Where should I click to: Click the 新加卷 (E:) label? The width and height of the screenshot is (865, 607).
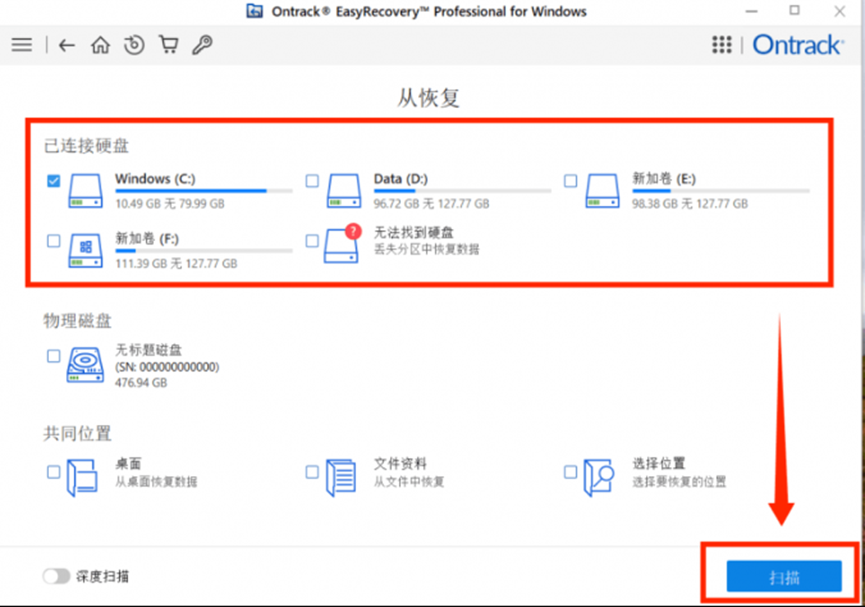[664, 179]
